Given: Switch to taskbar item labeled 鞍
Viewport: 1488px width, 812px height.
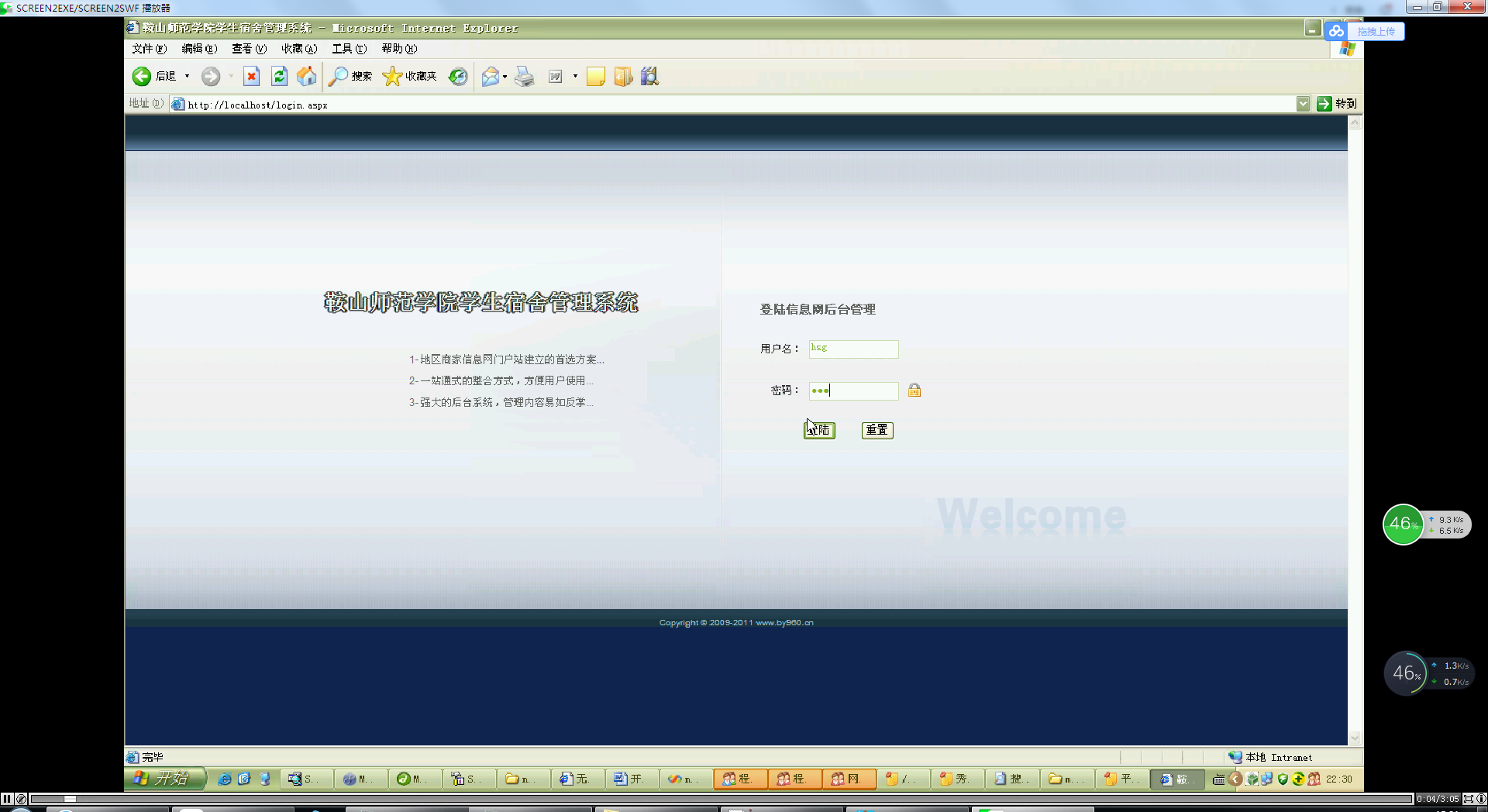Looking at the screenshot, I should (x=1177, y=779).
